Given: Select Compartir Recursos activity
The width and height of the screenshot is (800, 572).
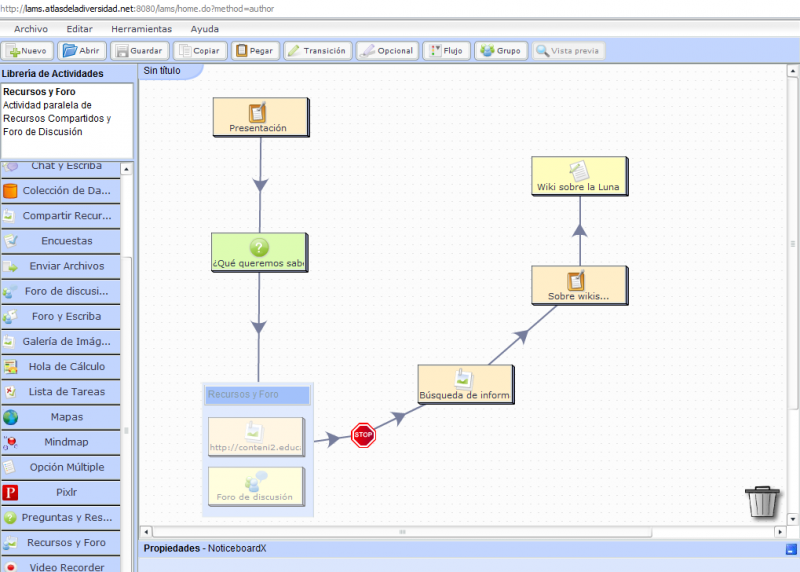Looking at the screenshot, I should (x=61, y=216).
